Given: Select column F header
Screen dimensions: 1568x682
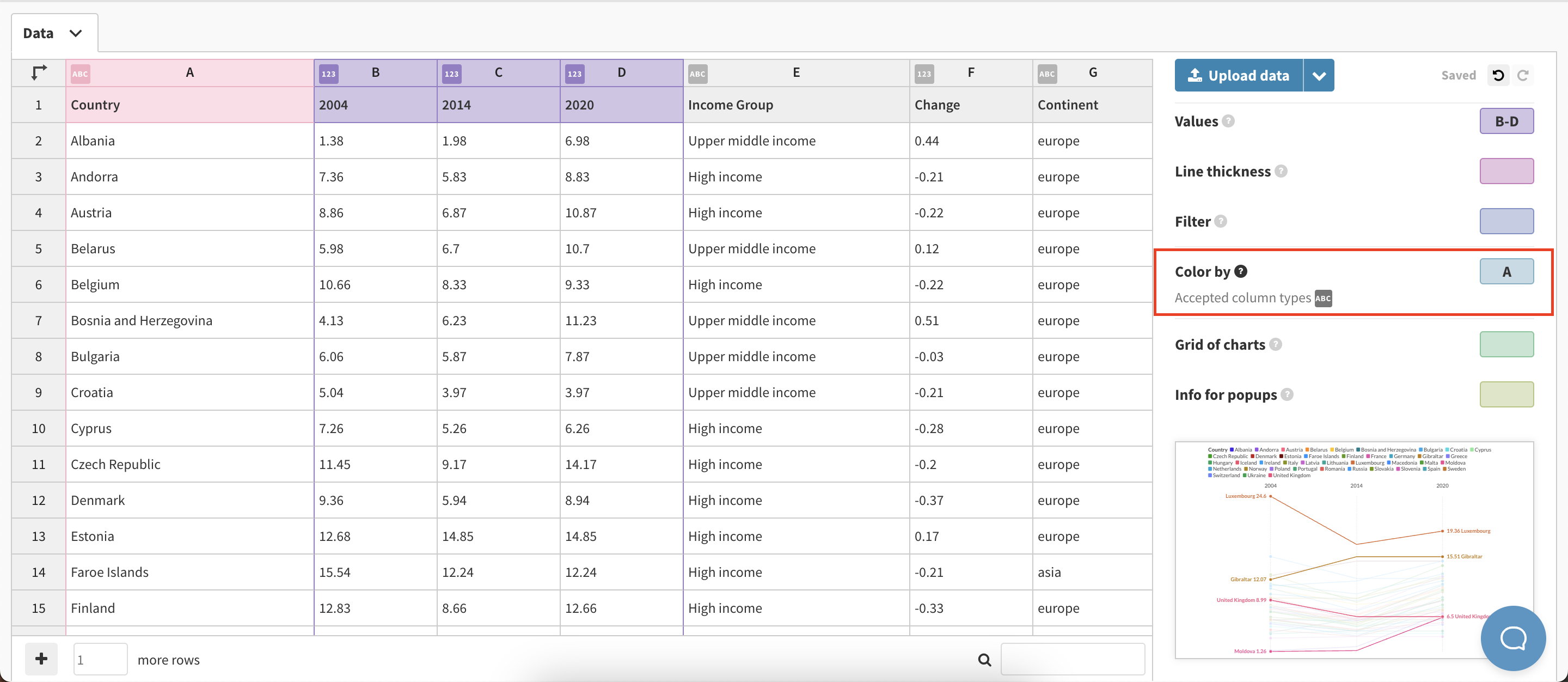Looking at the screenshot, I should pos(971,72).
